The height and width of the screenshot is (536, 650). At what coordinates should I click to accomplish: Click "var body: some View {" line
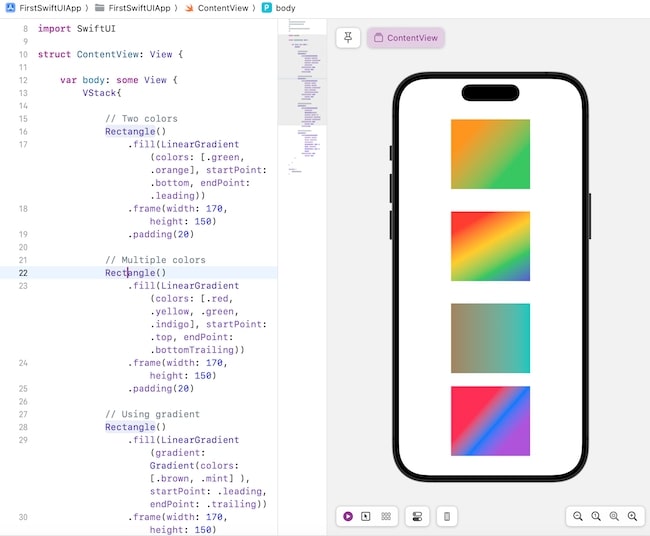point(119,80)
